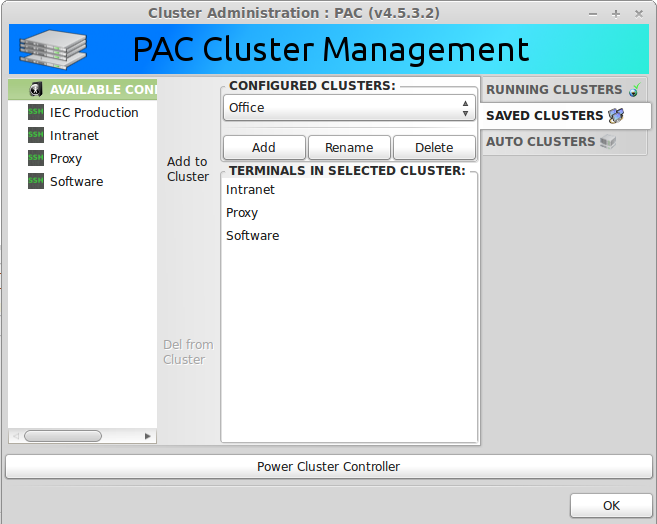Click the combo box up/down arrows
Image resolution: width=657 pixels, height=524 pixels.
pyautogui.click(x=465, y=108)
